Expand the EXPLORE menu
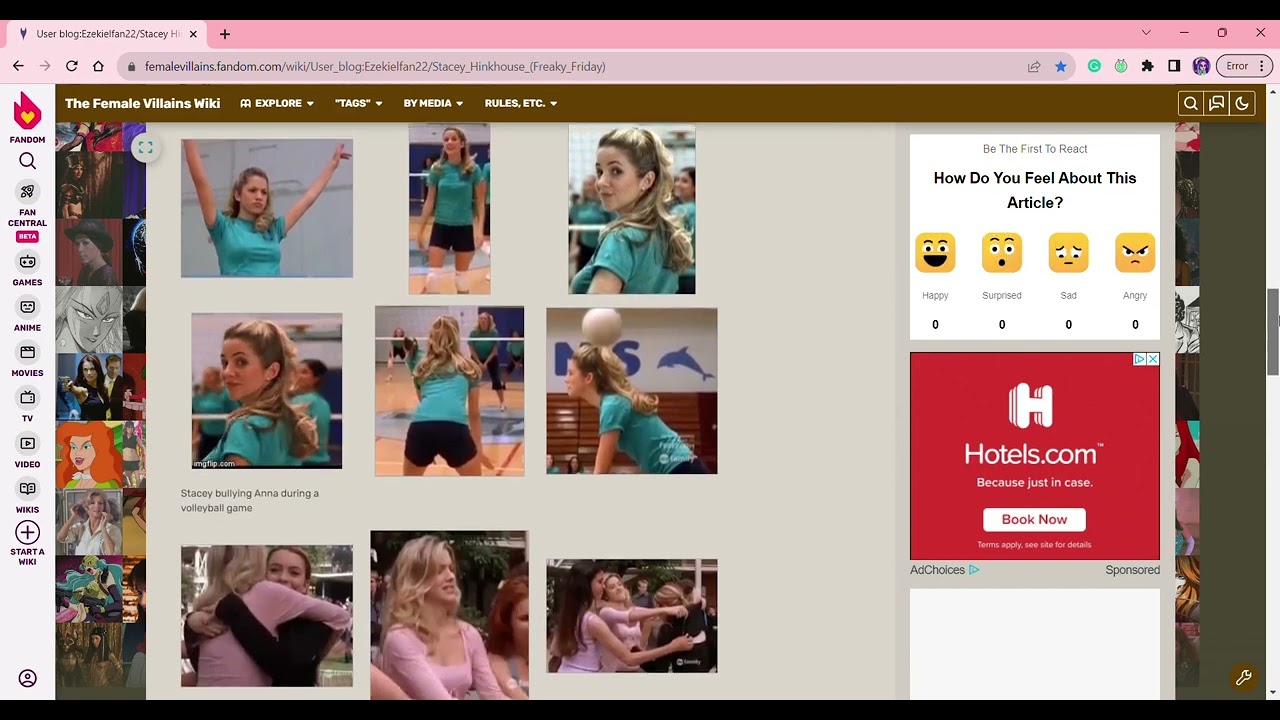Viewport: 1280px width, 720px height. 277,103
